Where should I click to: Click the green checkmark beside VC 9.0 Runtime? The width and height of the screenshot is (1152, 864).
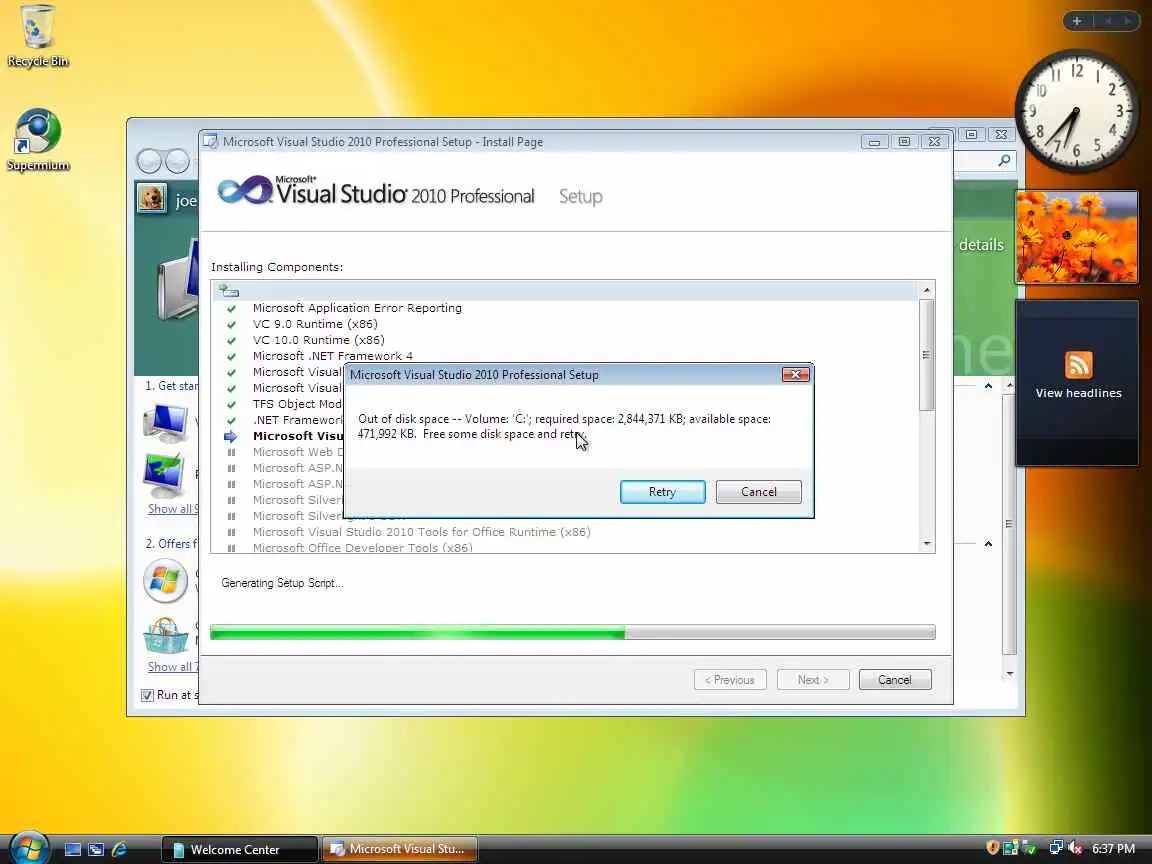pos(231,325)
